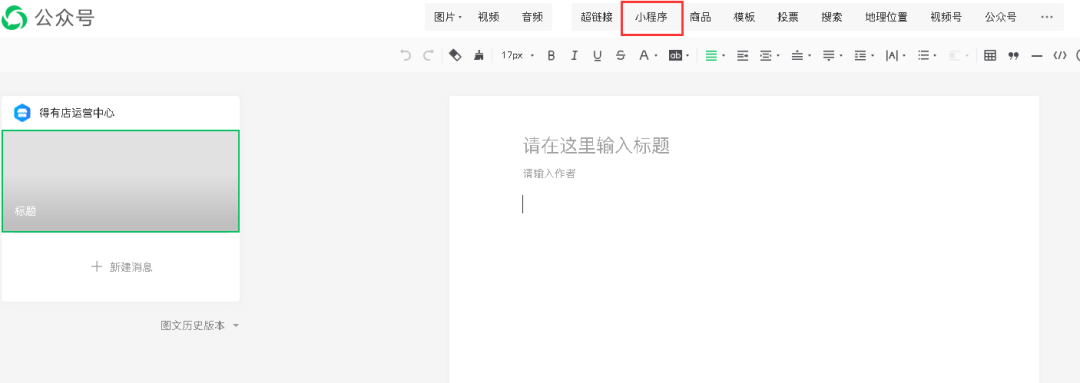The height and width of the screenshot is (383, 1080).
Task: Insert a code block with the code icon
Action: 1060,56
